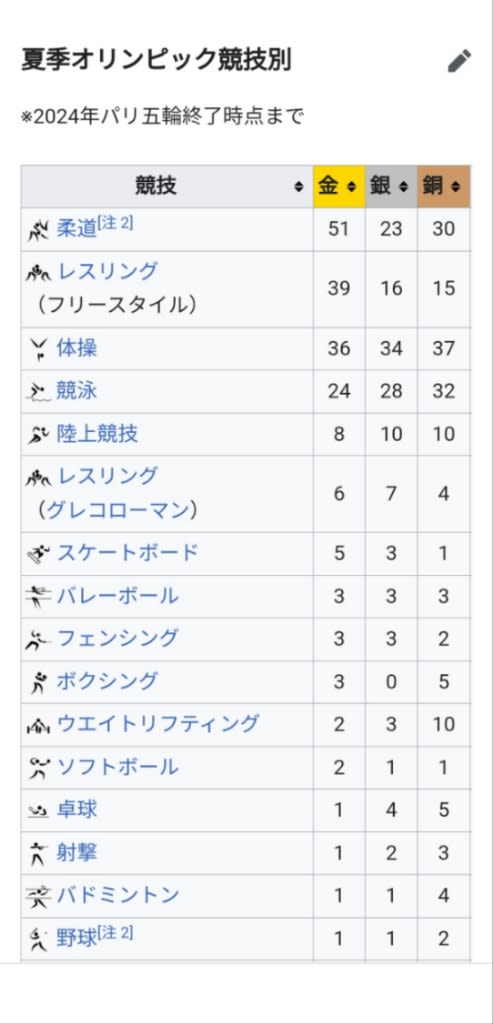Click the gymnastics pictogram beside 体操

coord(38,349)
